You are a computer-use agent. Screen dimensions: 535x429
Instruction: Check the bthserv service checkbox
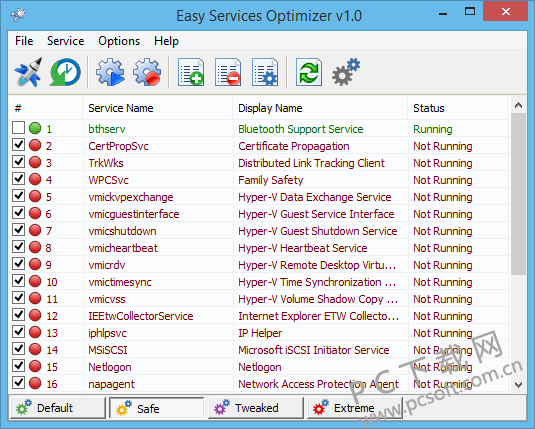point(18,128)
